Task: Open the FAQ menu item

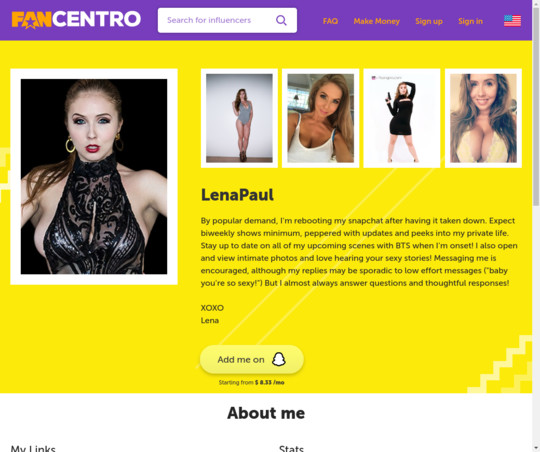Action: pos(330,21)
